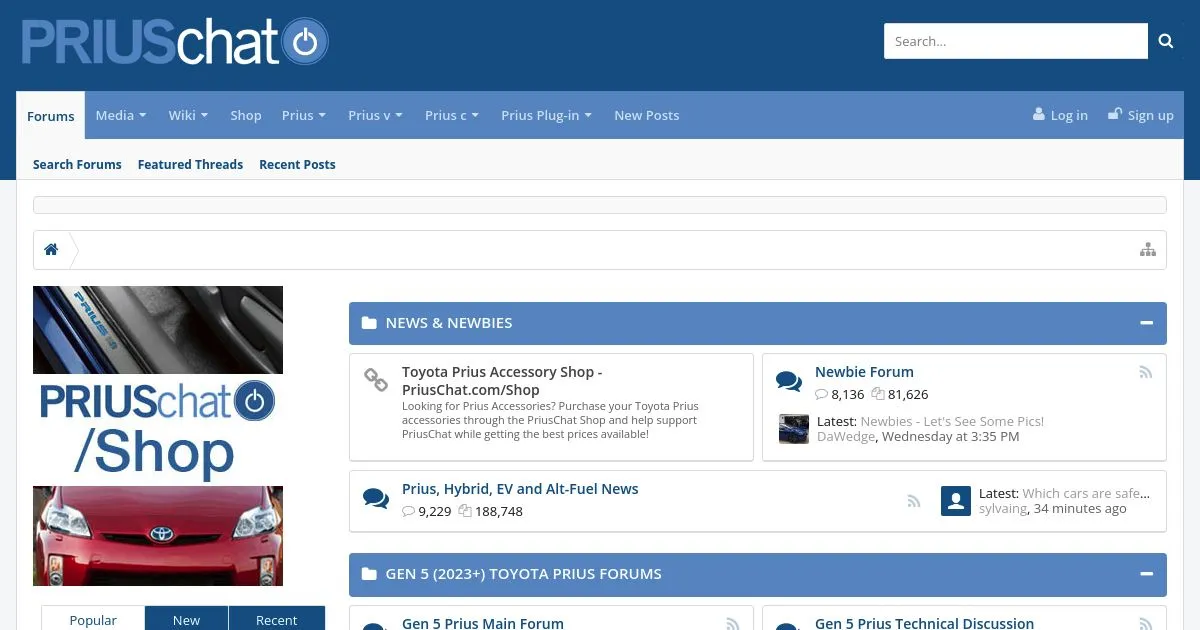Screen dimensions: 1200x630
Task: Click RSS icon for Gen 5 Technical Discussion
Action: (1146, 623)
